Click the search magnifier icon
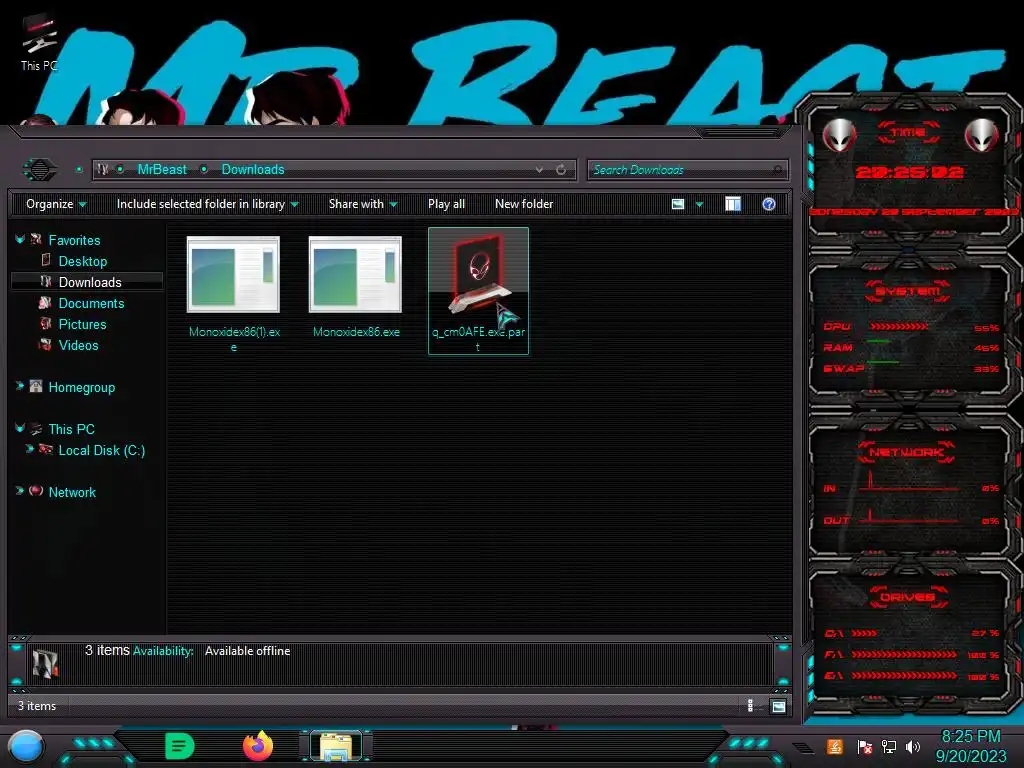This screenshot has height=768, width=1024. point(777,170)
